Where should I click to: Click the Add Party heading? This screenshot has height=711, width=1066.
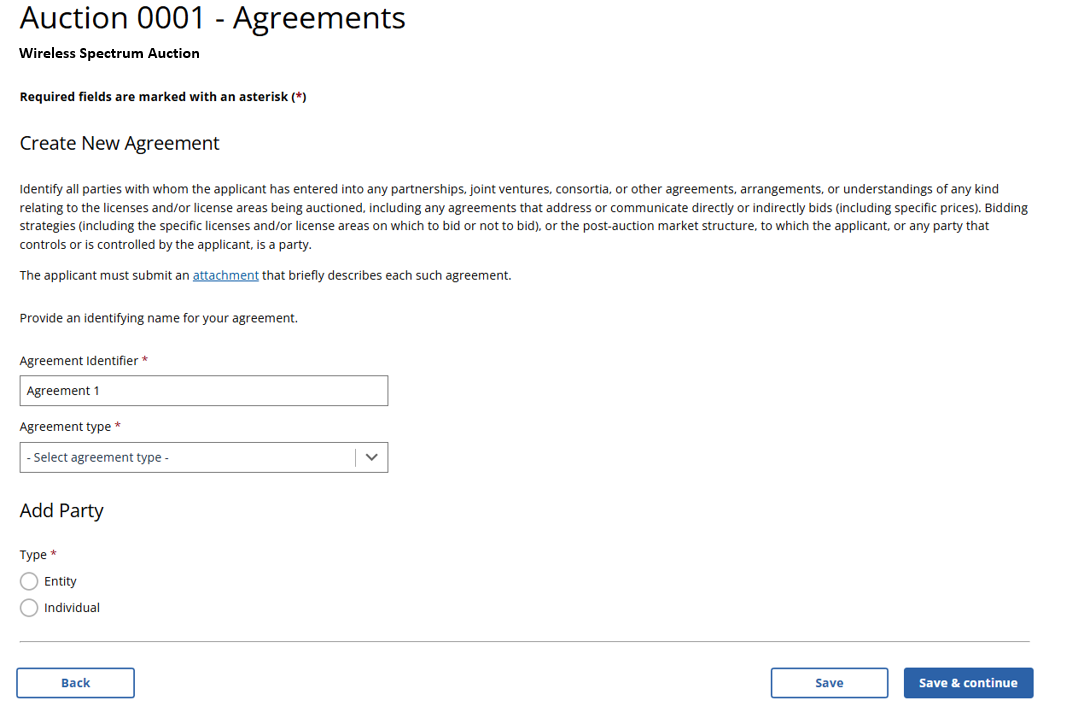[62, 511]
